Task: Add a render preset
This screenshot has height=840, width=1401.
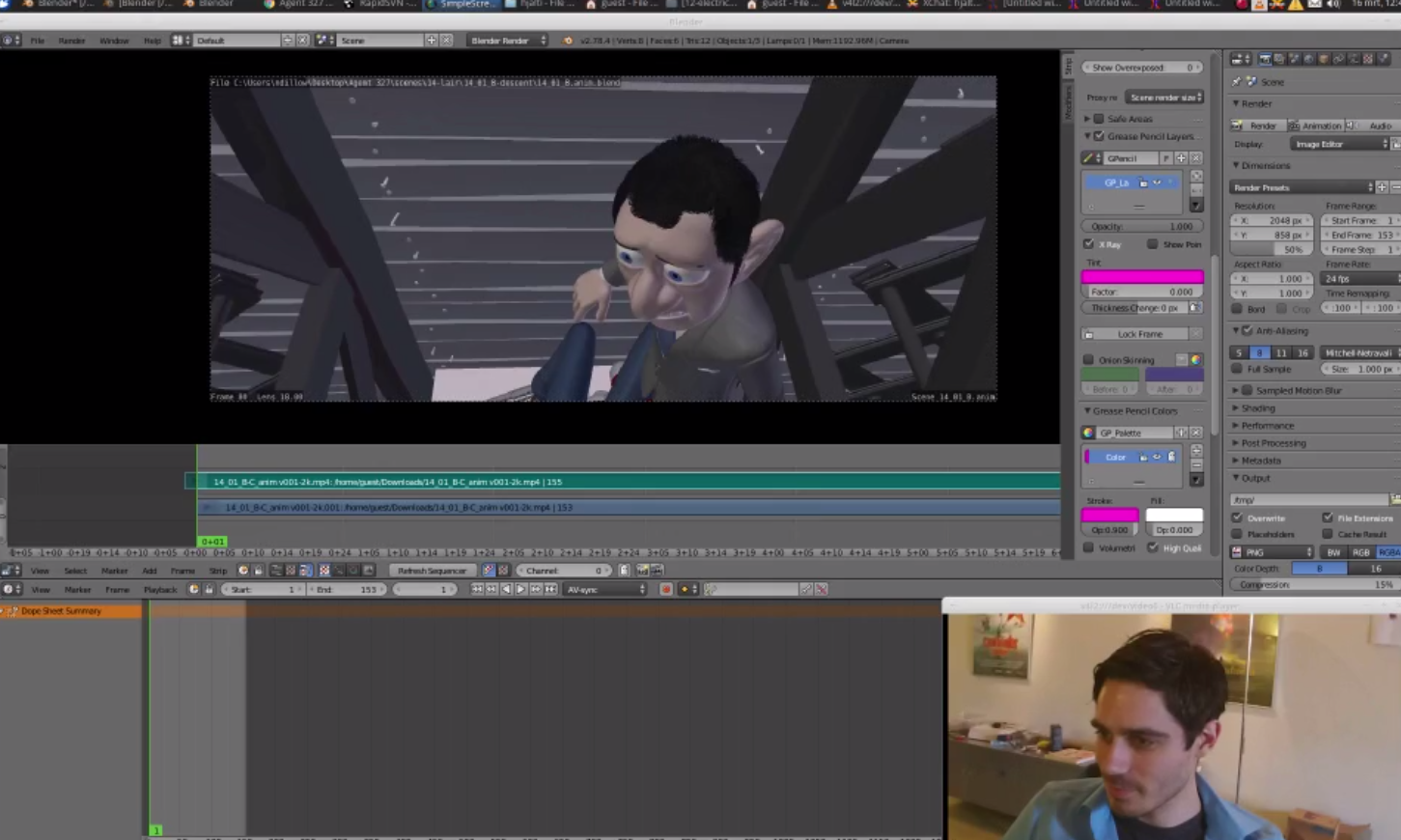Action: click(x=1382, y=187)
